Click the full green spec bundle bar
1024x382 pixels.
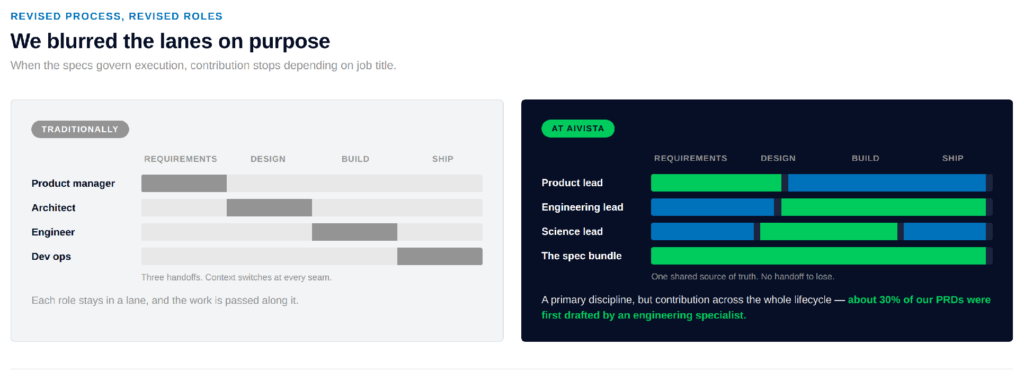click(x=818, y=256)
